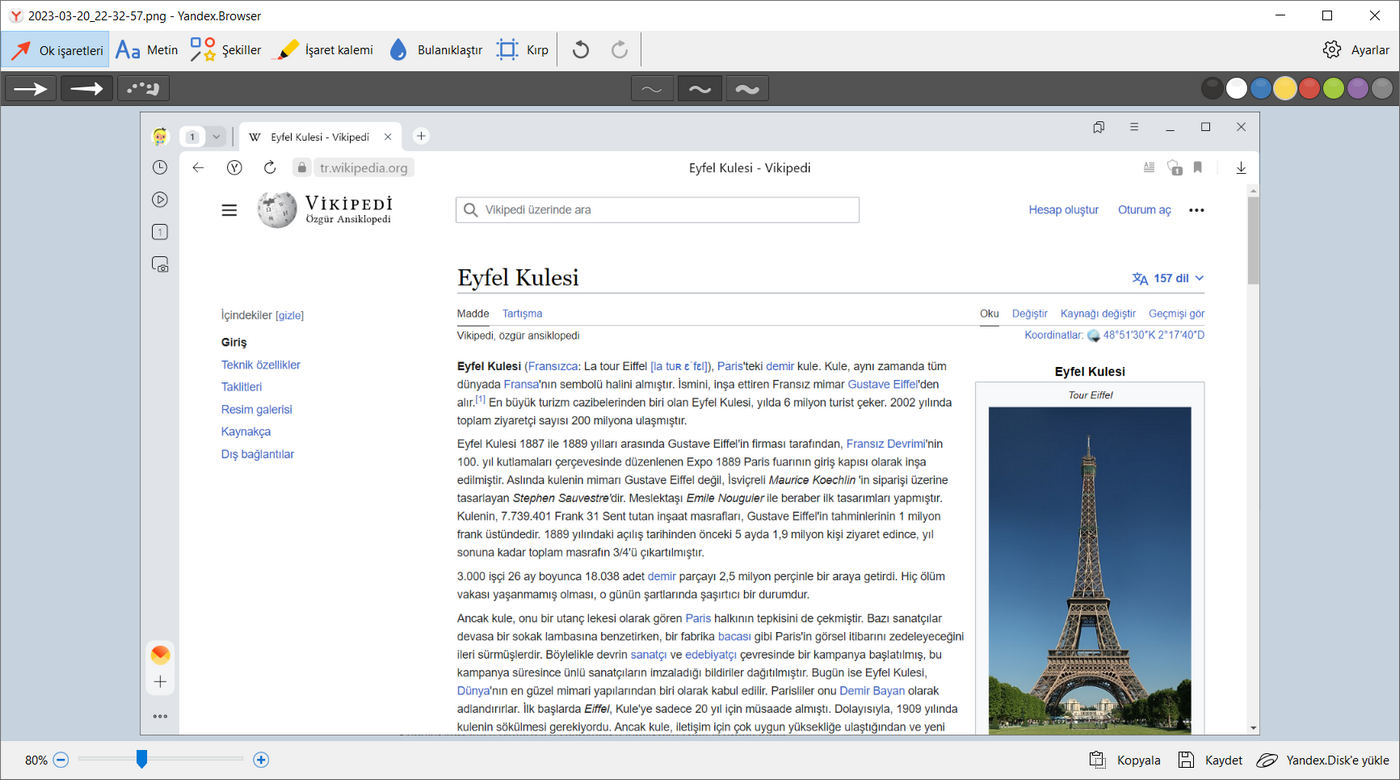Click the undo arrow icon

click(x=581, y=50)
